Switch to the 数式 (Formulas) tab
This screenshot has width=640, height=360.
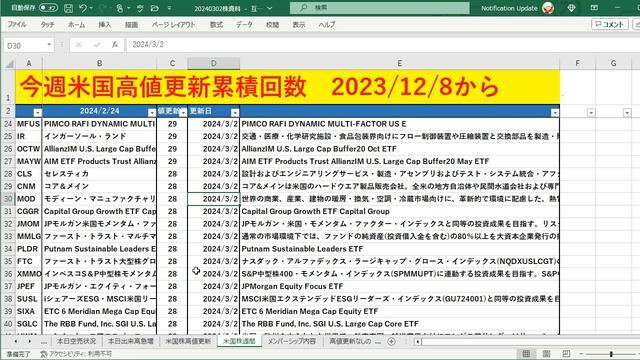216,24
